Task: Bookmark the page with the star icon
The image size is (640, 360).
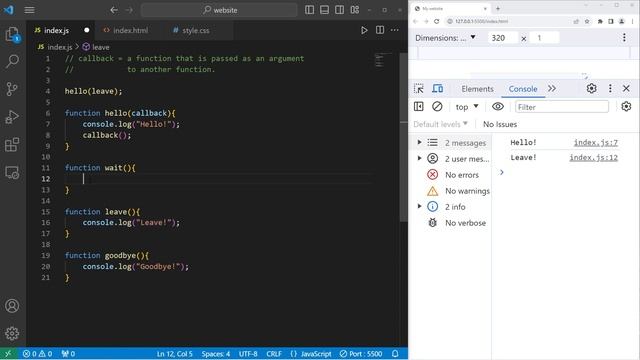Action: (587, 21)
